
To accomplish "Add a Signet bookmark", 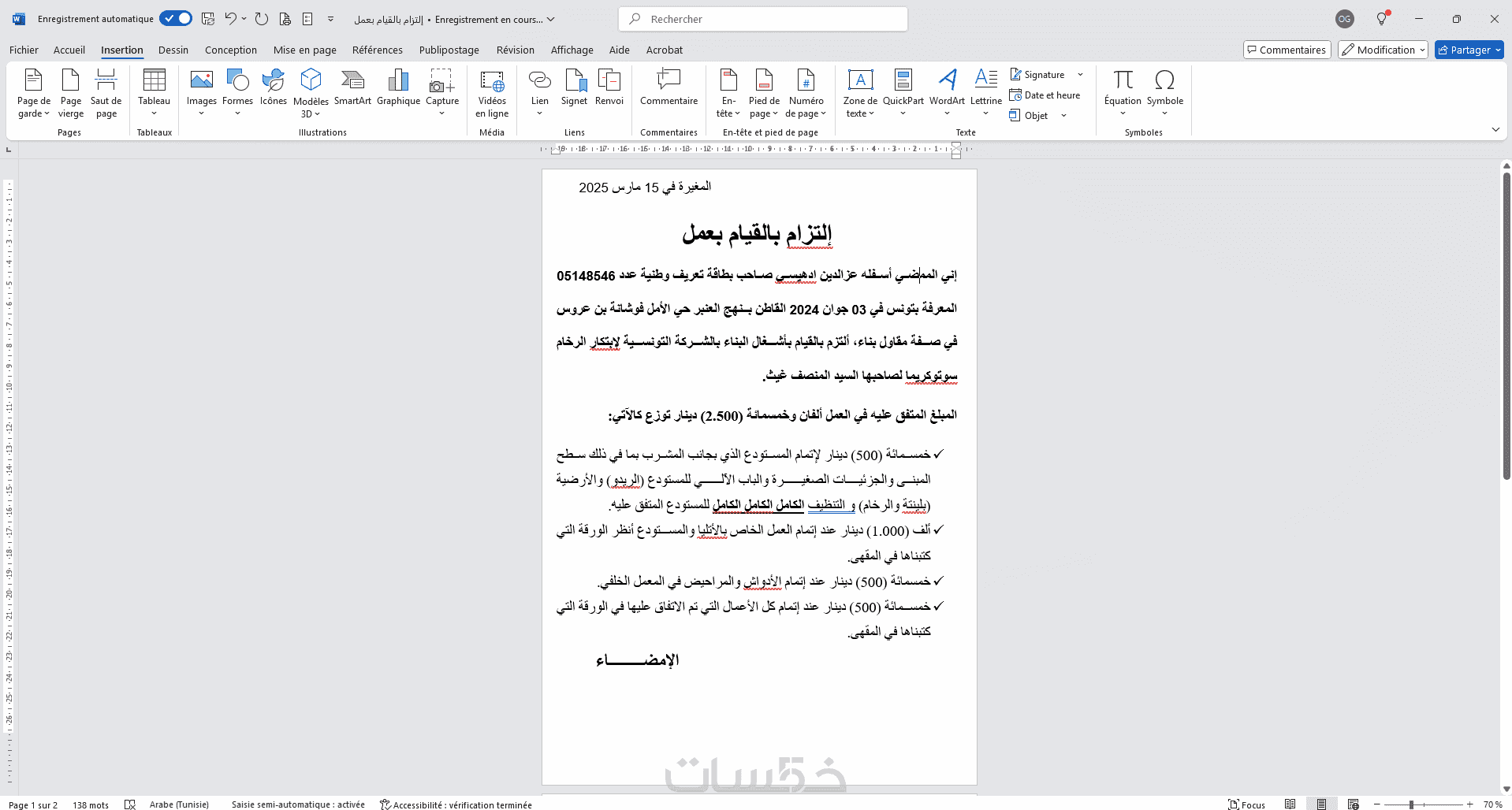I will click(574, 87).
